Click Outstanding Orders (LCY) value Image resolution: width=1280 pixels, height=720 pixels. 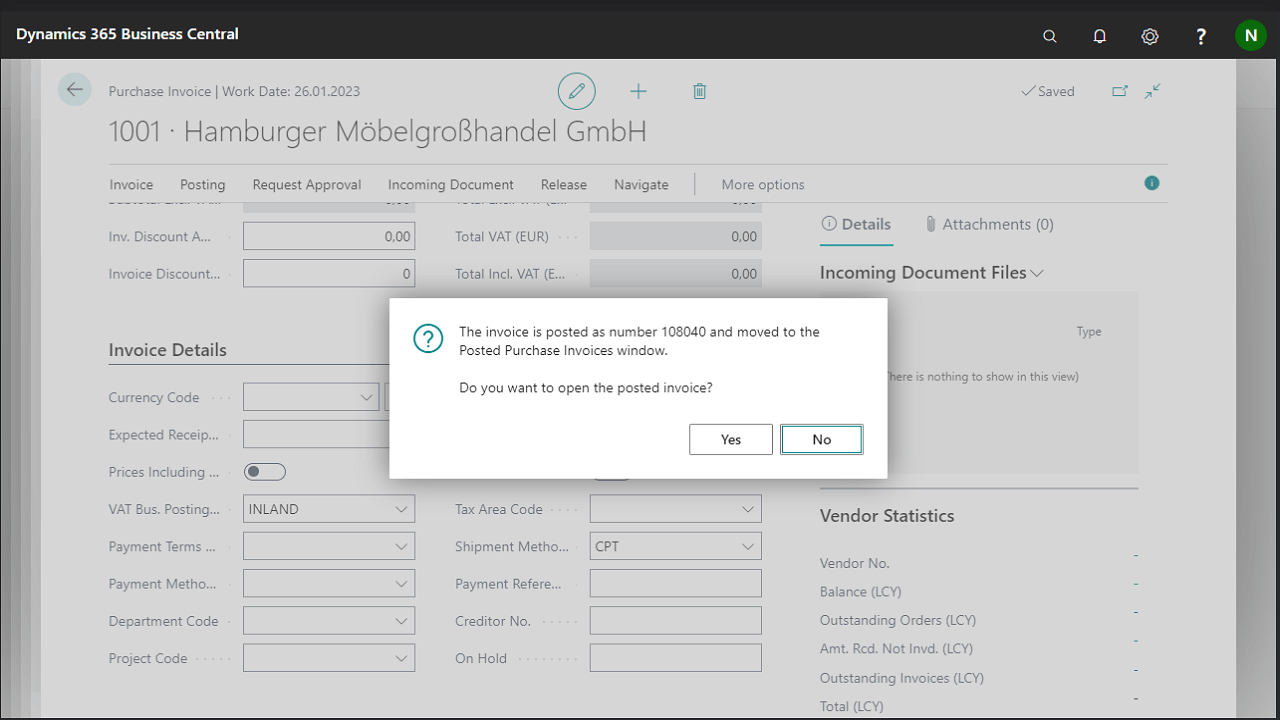1136,612
